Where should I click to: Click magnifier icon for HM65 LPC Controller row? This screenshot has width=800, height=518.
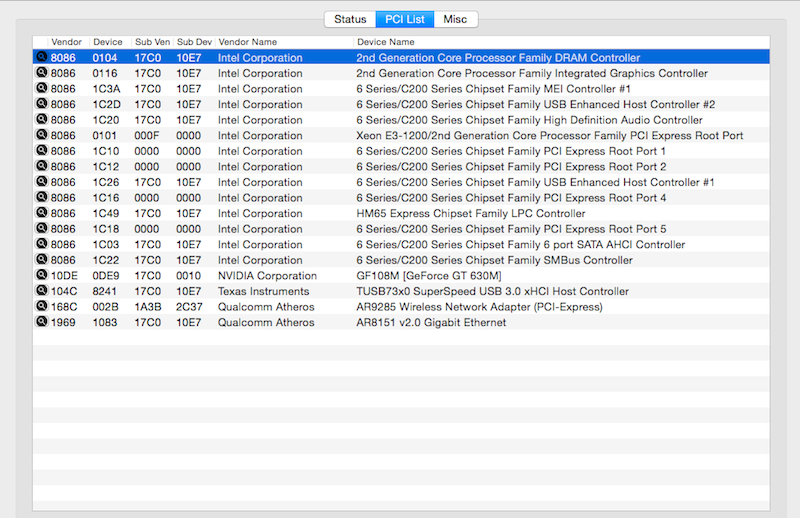[41, 213]
